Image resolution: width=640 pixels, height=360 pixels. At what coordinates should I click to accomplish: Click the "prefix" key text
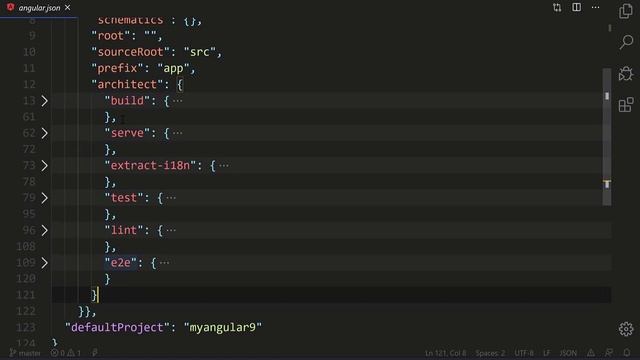(x=118, y=68)
